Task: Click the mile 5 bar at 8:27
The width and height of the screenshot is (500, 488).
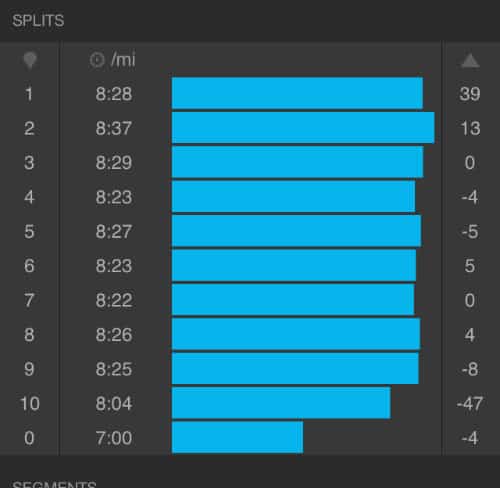Action: pos(296,231)
